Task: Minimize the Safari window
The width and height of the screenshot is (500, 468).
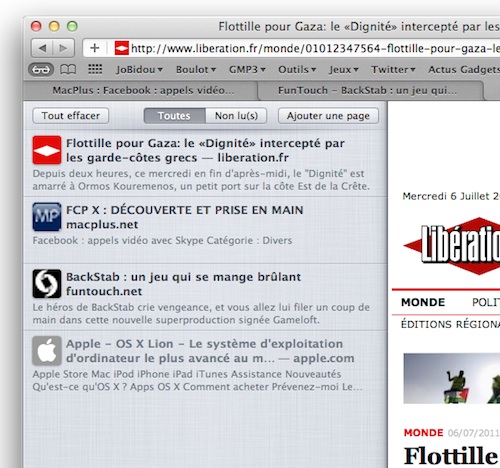Action: pyautogui.click(x=54, y=26)
